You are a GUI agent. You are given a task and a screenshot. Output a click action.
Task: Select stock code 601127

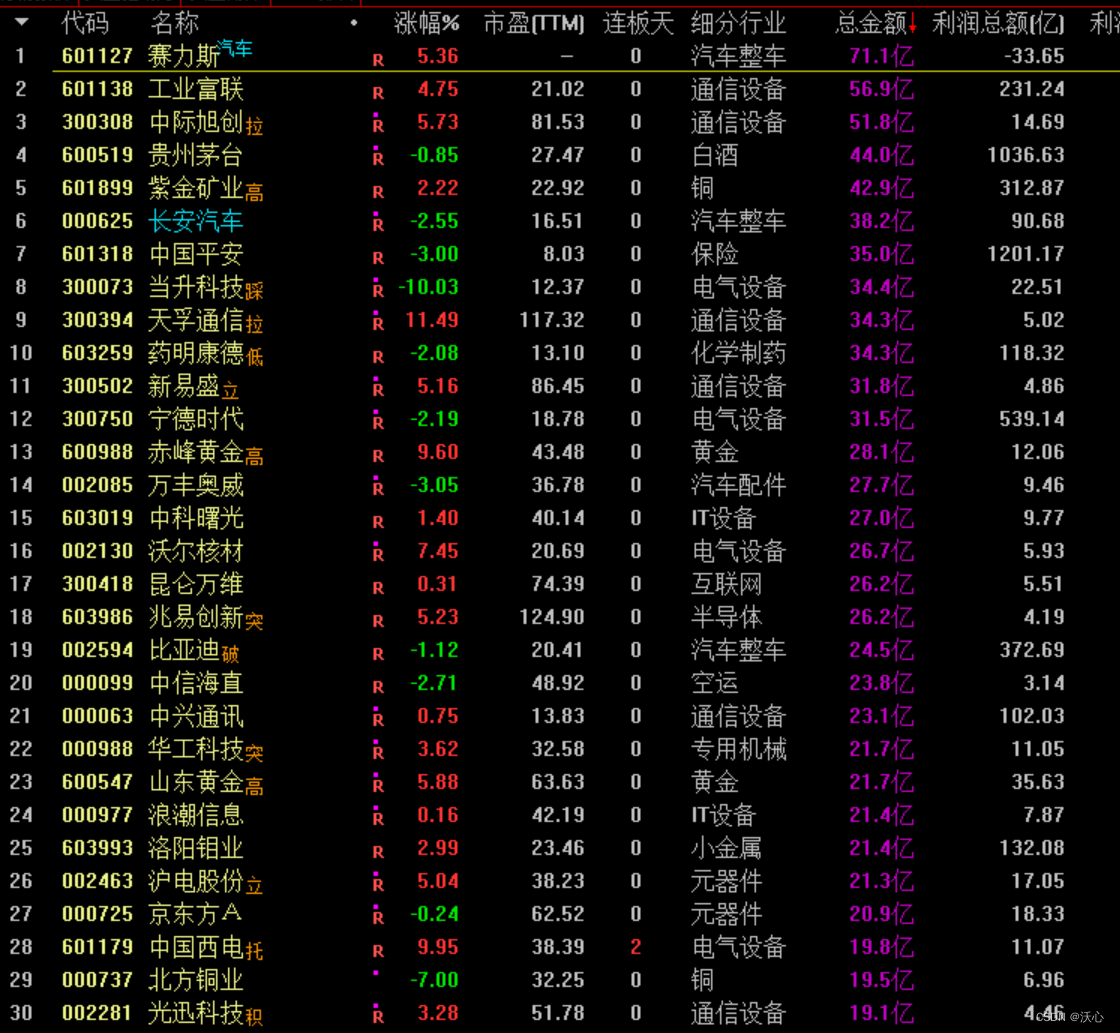97,56
